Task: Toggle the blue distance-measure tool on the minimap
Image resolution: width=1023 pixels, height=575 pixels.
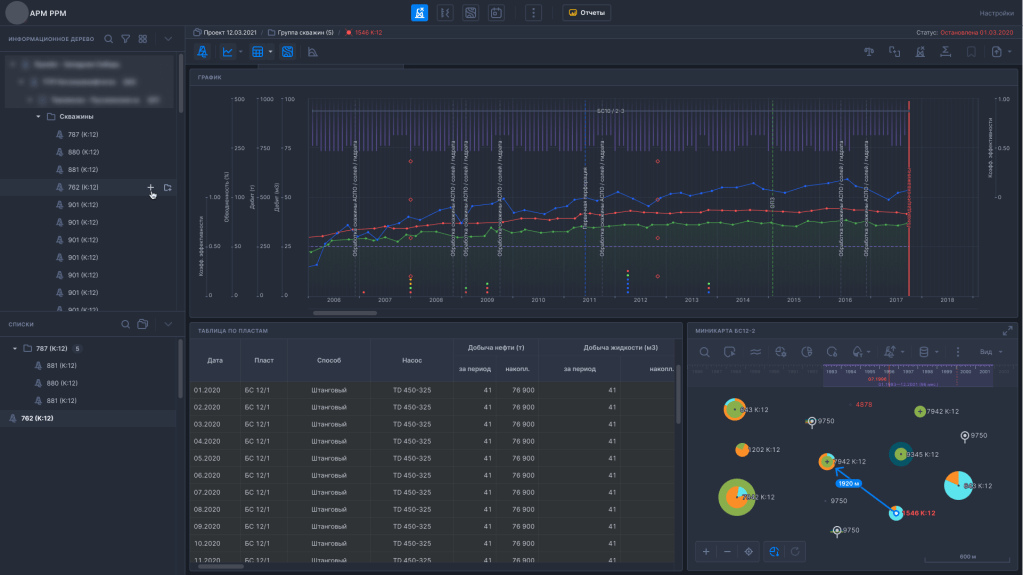Action: point(773,551)
